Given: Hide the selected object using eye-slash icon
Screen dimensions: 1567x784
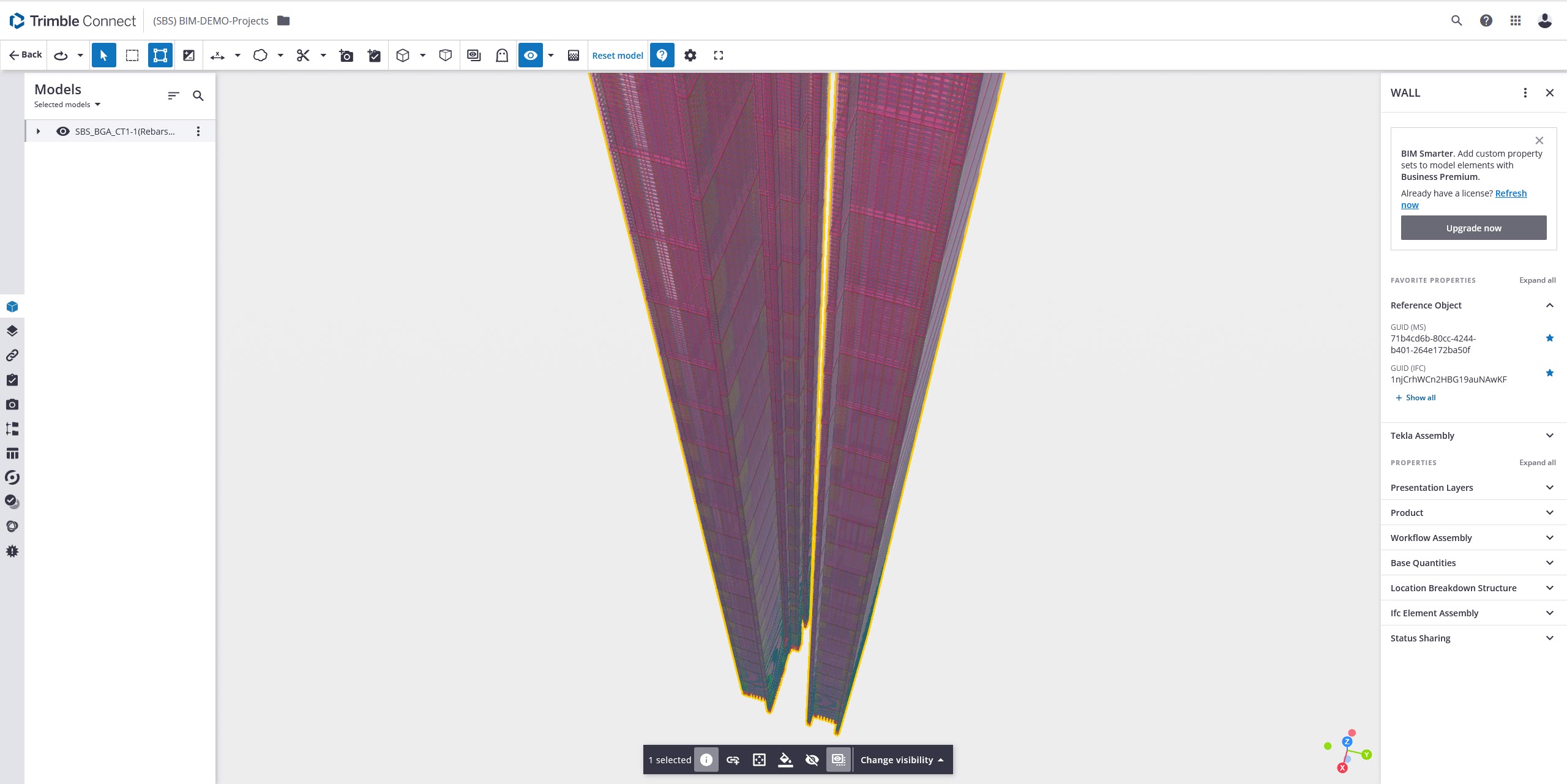Looking at the screenshot, I should click(812, 760).
